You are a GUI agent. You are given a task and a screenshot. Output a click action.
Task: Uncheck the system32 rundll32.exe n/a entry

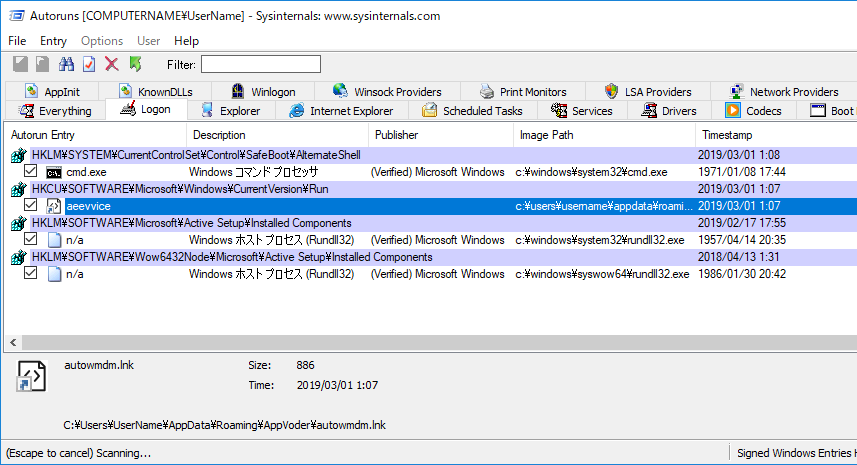(x=31, y=239)
